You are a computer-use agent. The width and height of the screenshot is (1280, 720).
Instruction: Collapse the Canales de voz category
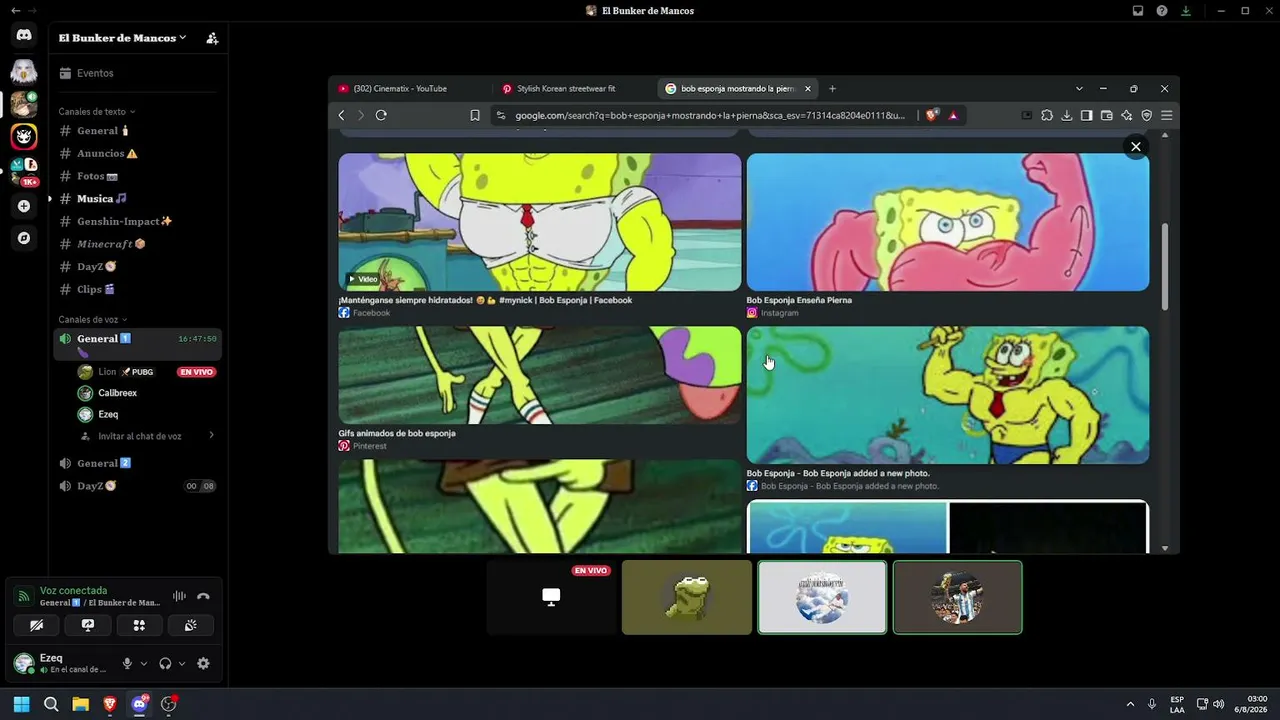click(x=93, y=319)
